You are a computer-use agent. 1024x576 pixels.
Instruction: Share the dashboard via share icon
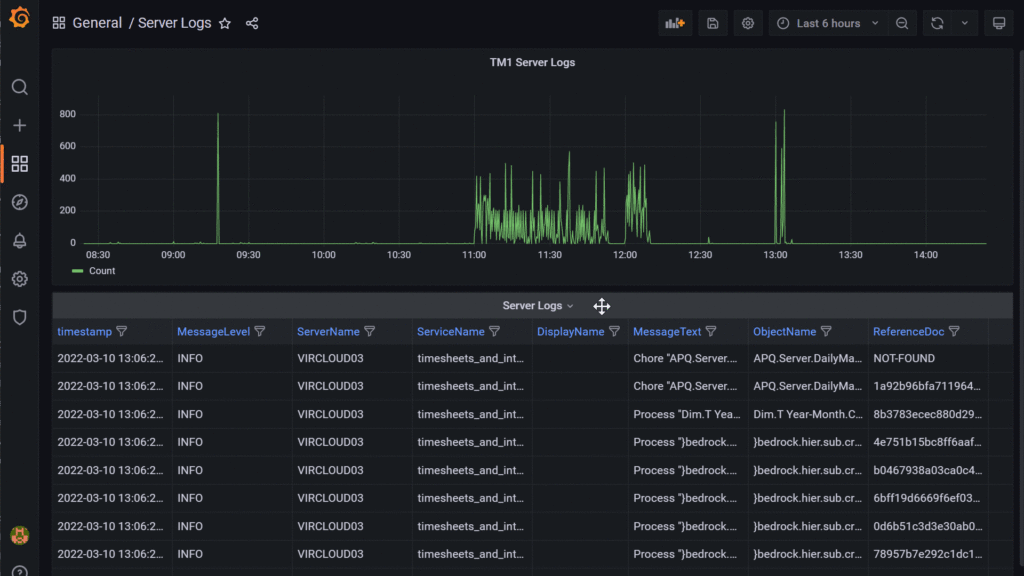pyautogui.click(x=252, y=23)
